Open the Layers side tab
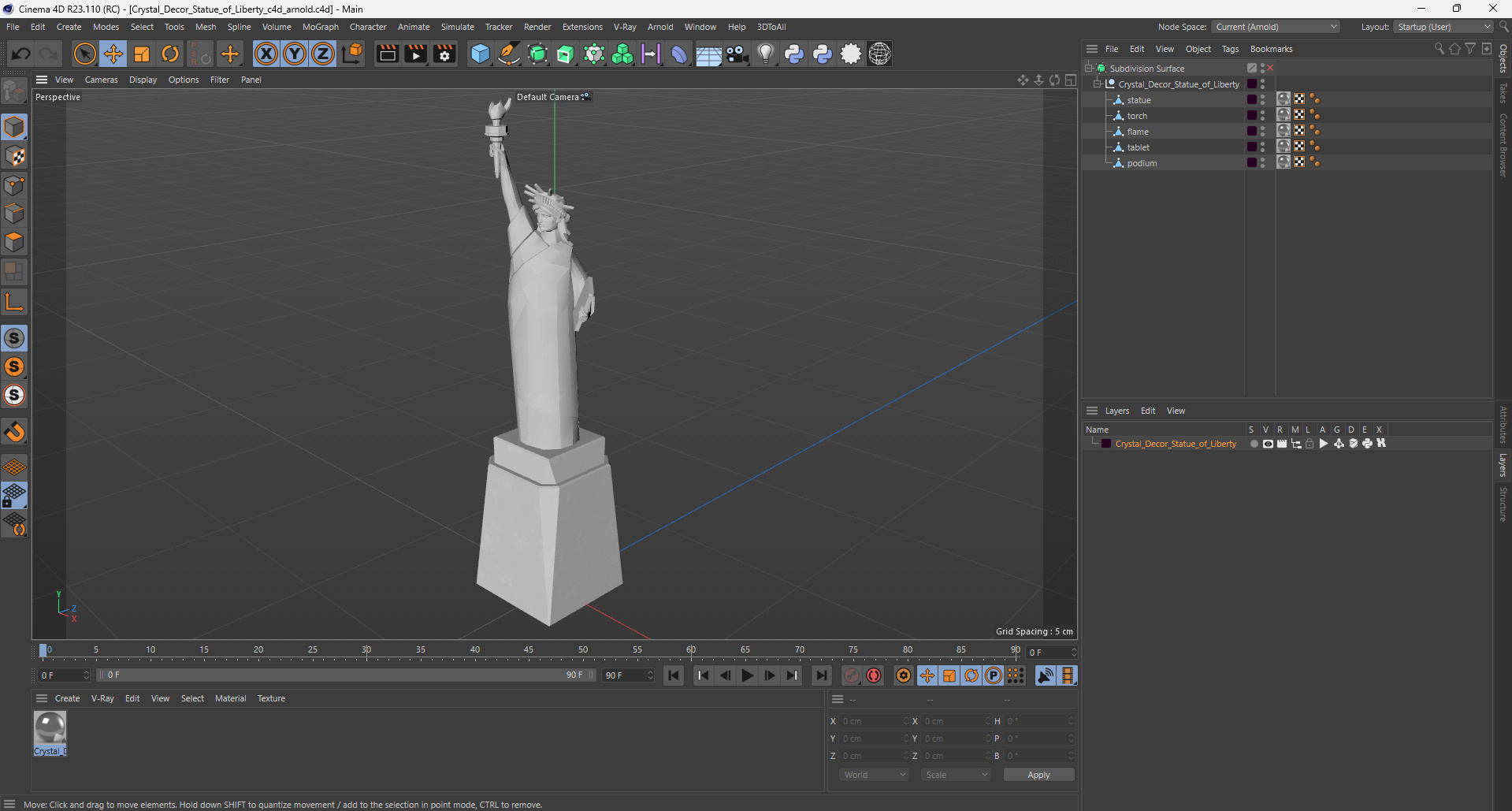Screen dimensions: 1512x811 coord(1503,465)
